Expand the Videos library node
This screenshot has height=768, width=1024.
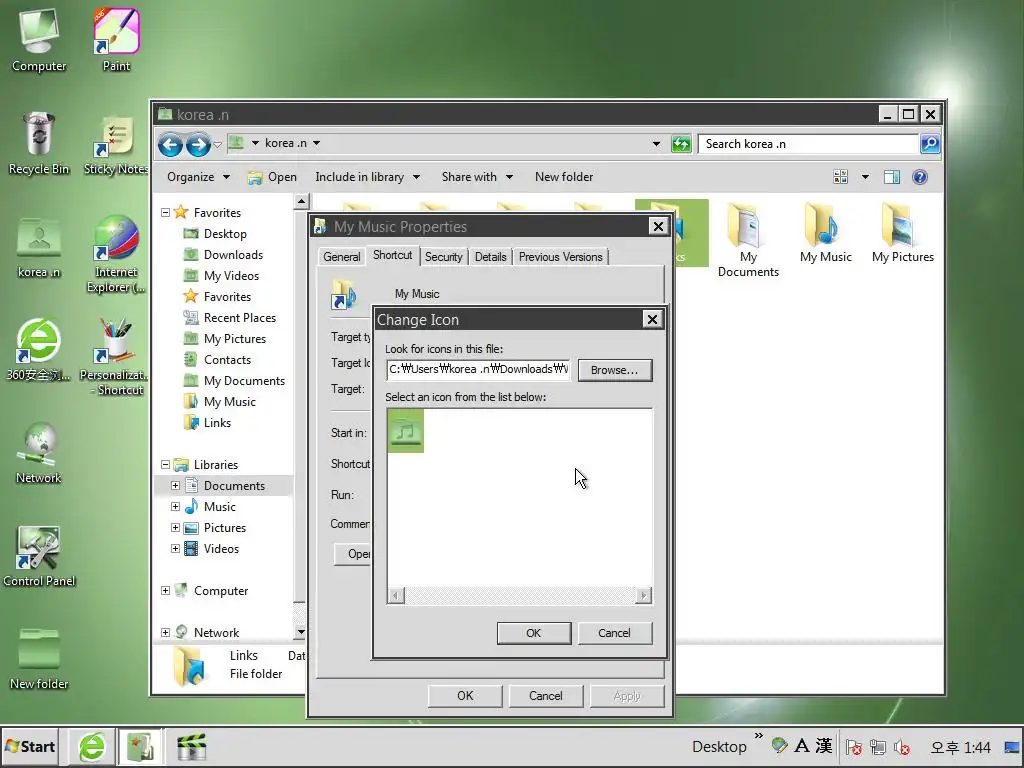176,549
